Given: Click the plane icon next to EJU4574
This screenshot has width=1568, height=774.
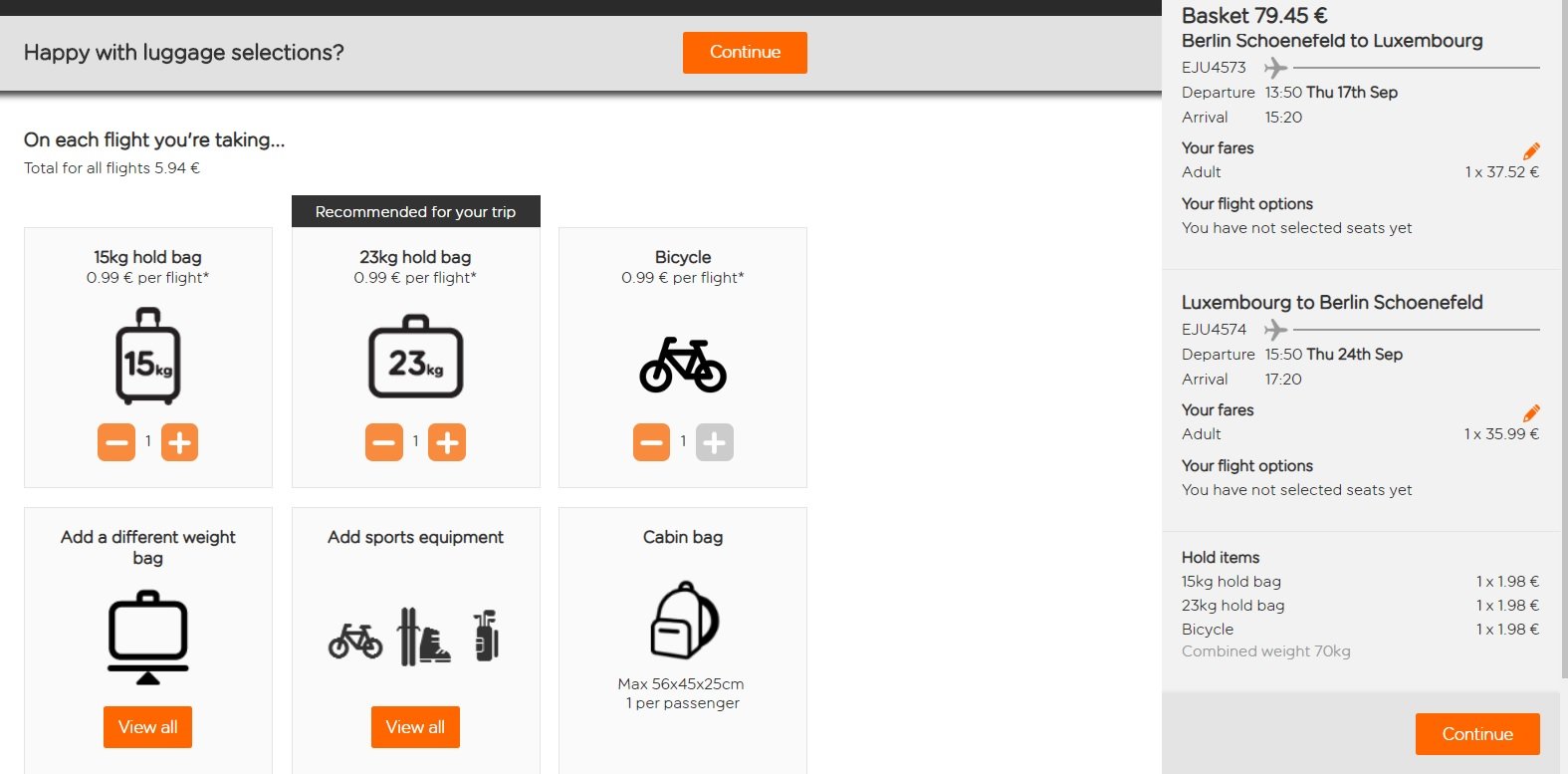Looking at the screenshot, I should click(x=1275, y=330).
